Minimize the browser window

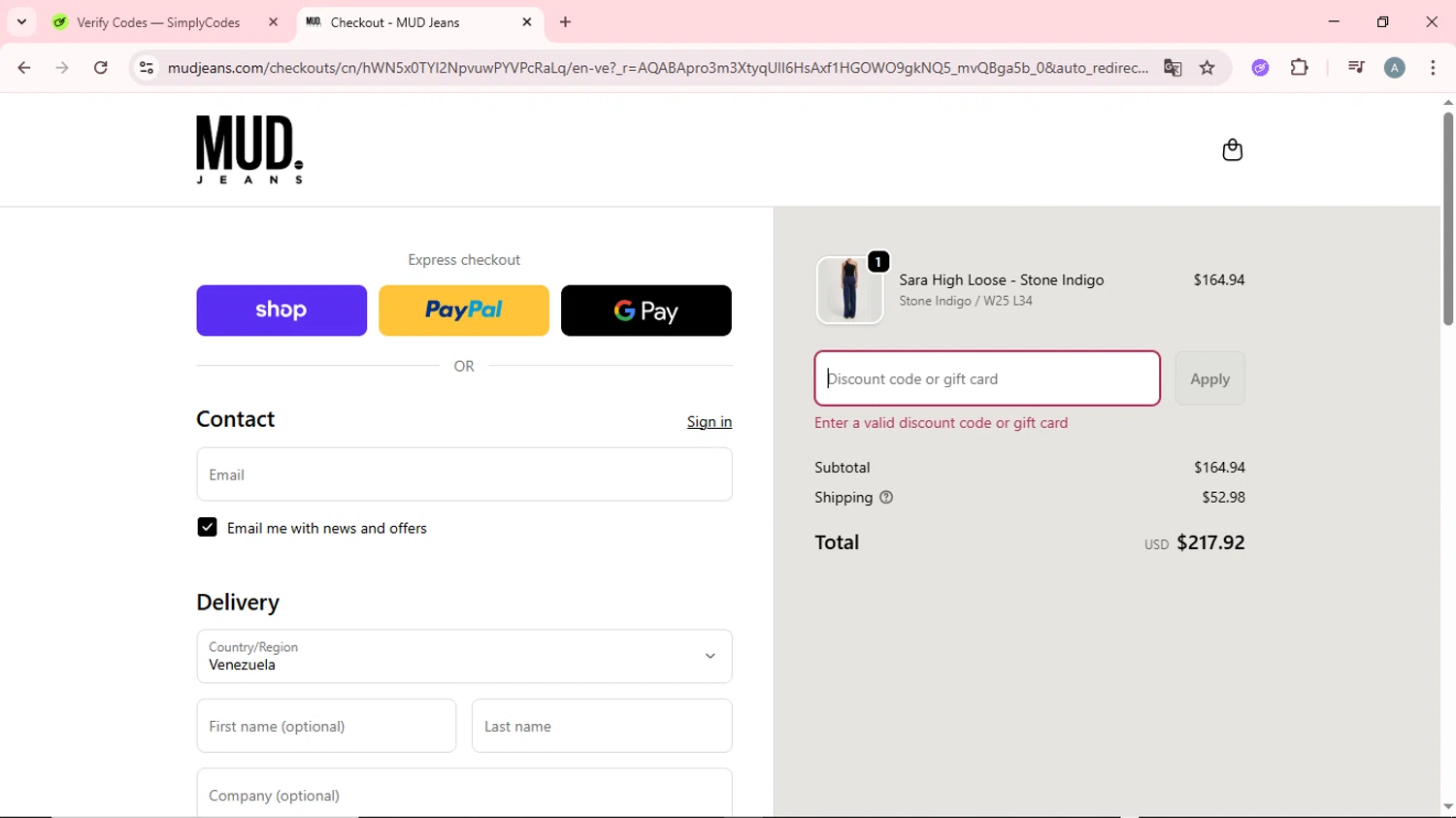[1334, 21]
